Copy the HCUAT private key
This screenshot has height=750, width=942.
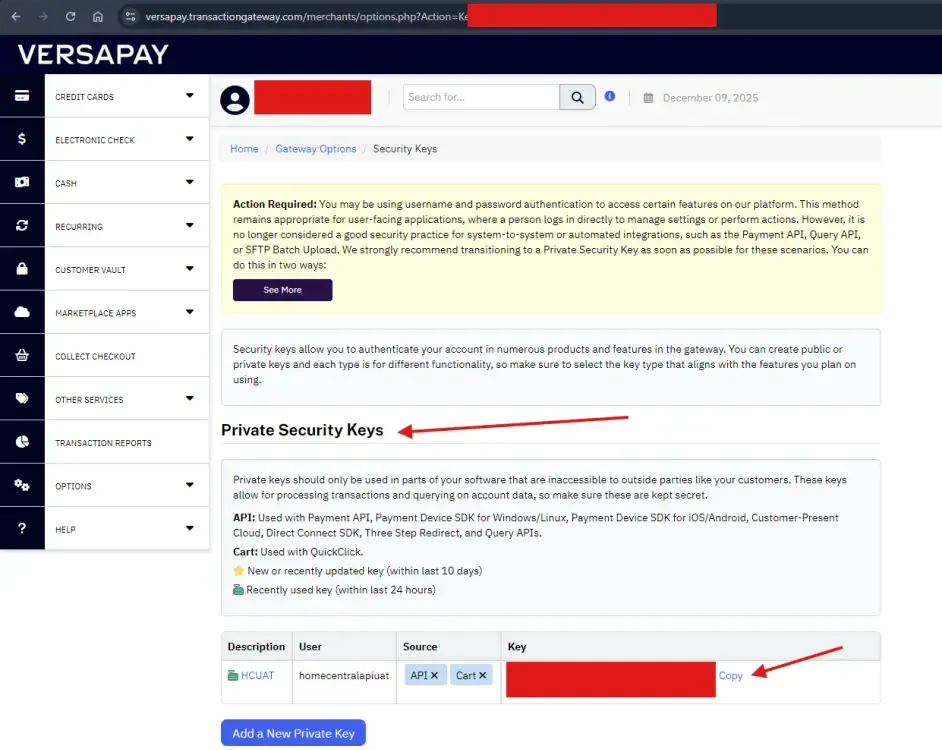tap(731, 675)
